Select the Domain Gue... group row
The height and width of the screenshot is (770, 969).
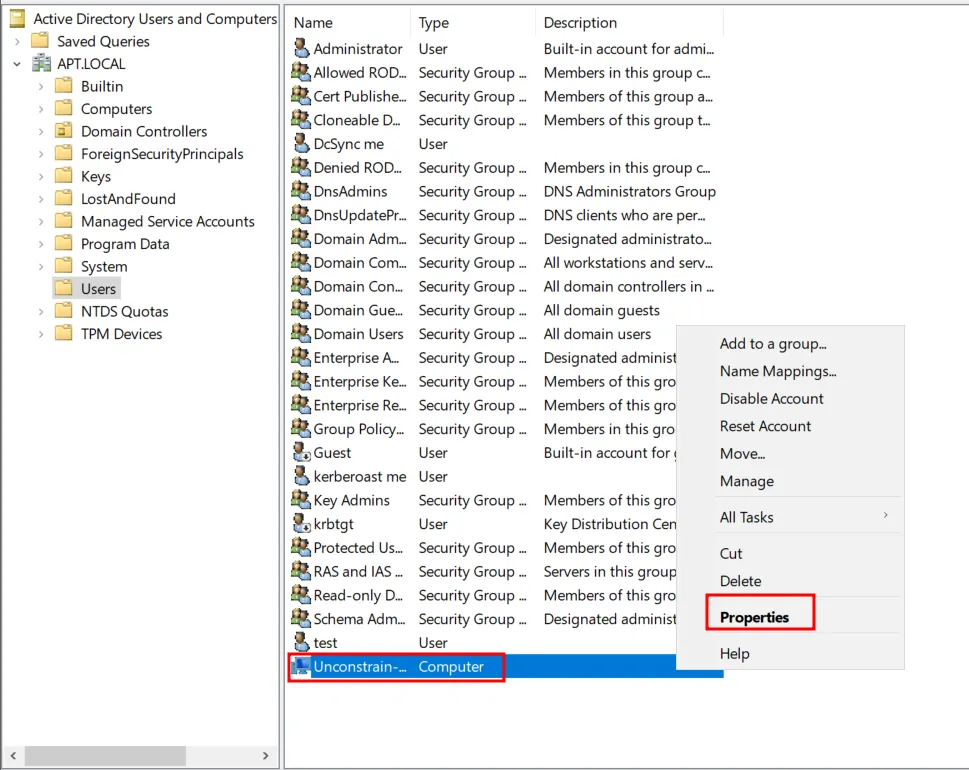(x=506, y=310)
